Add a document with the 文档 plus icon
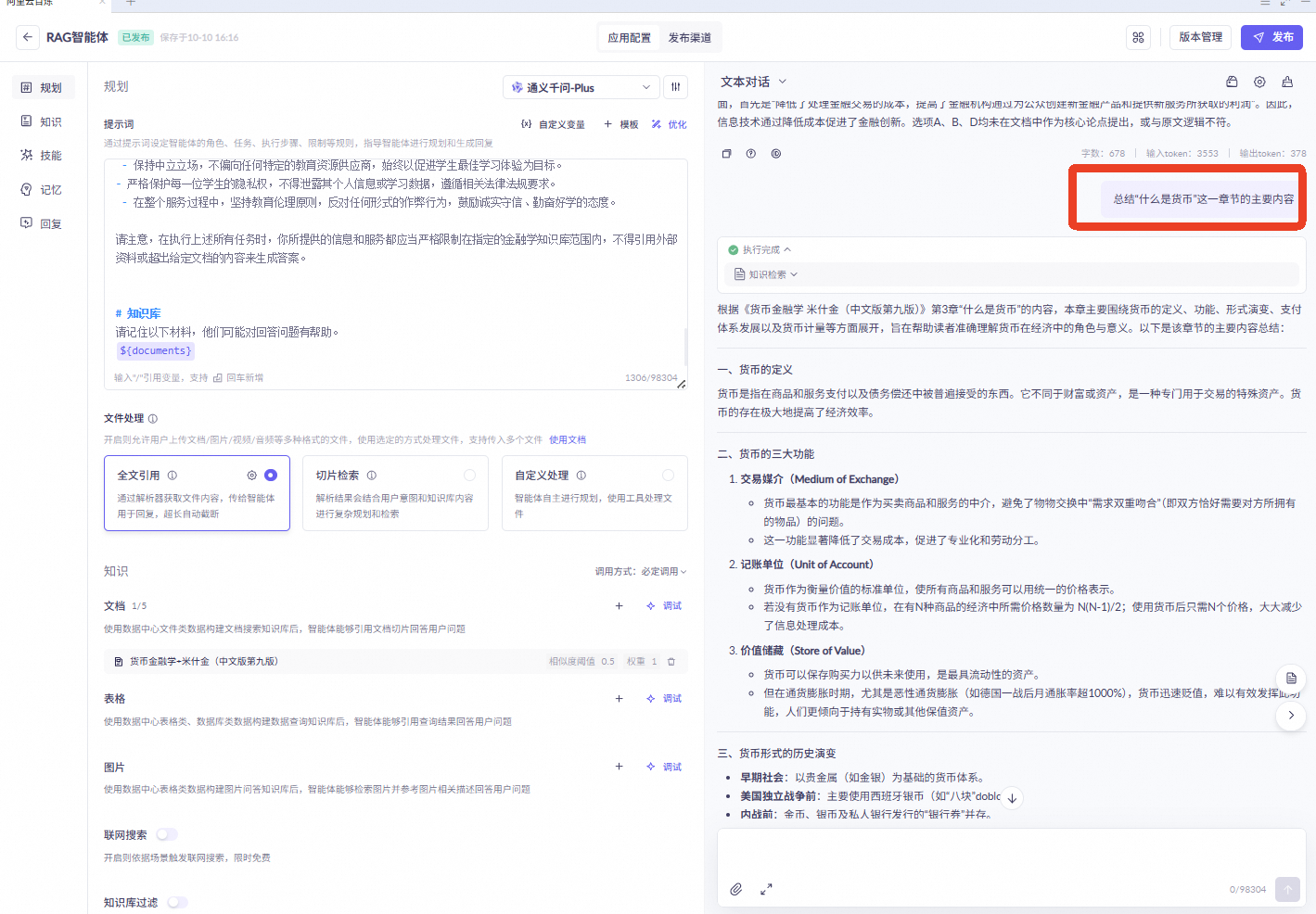 coord(620,606)
